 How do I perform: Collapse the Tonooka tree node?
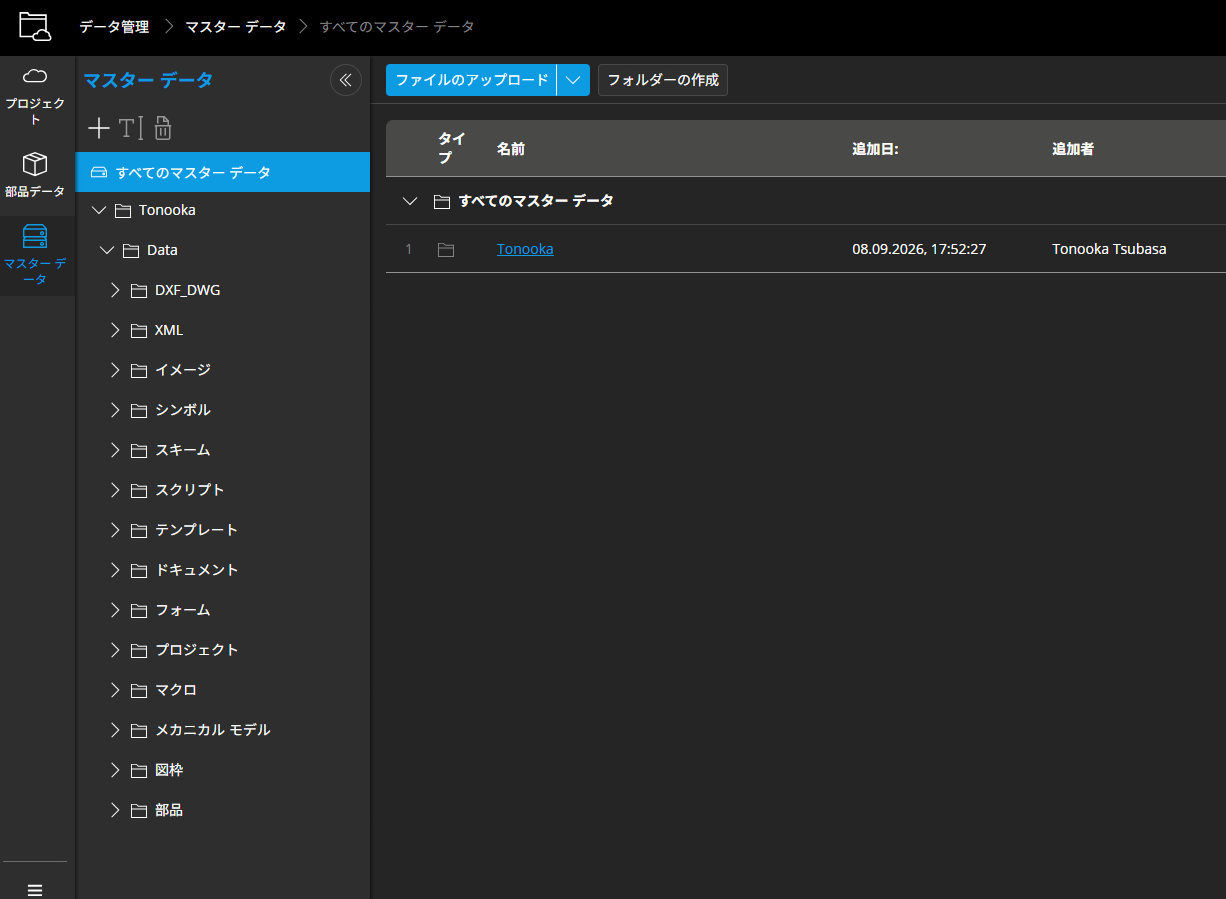pos(98,210)
